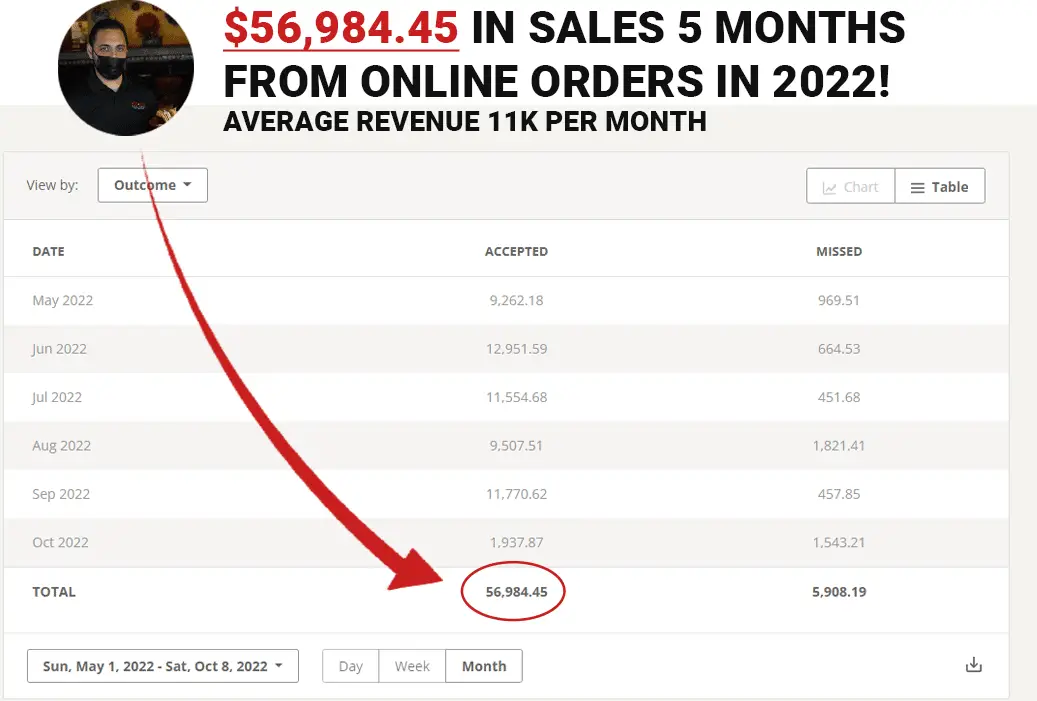This screenshot has height=701, width=1037.
Task: Click the download export icon
Action: click(974, 665)
